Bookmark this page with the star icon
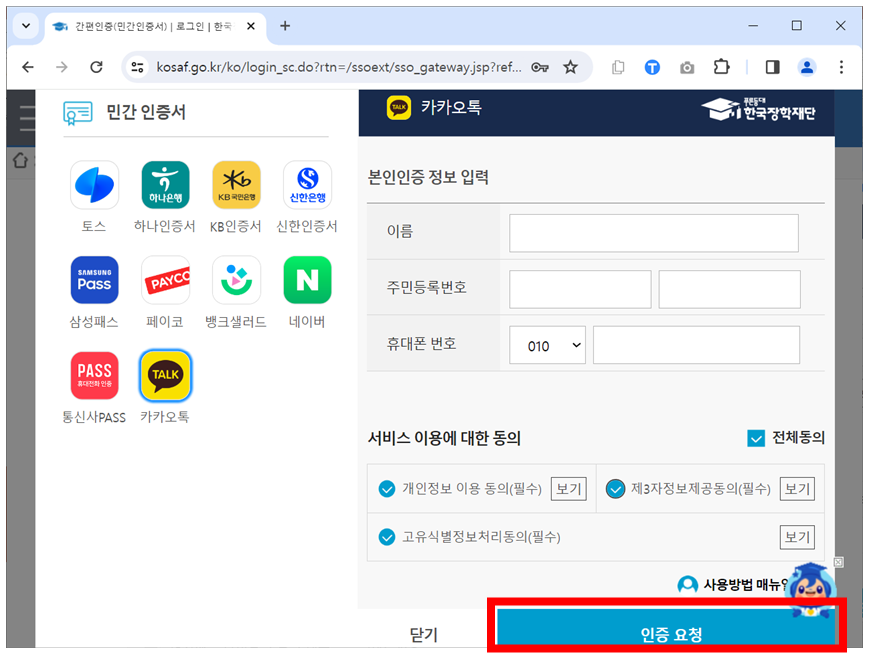 [570, 67]
